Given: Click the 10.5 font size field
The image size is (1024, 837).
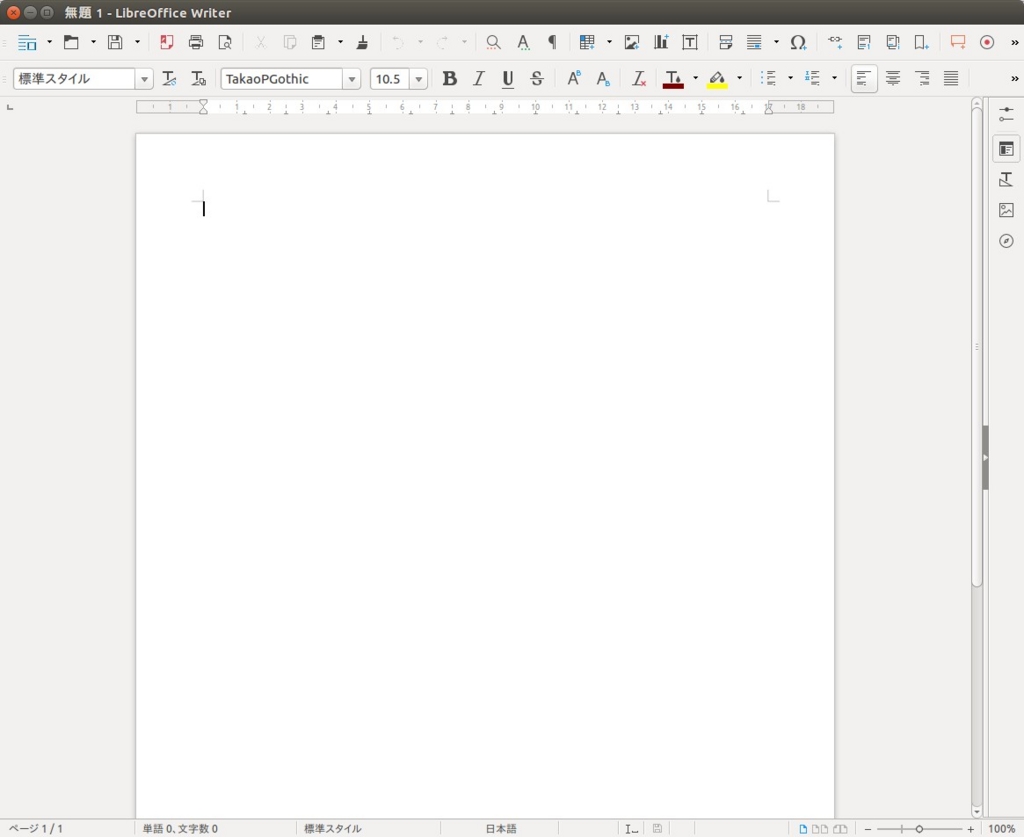Looking at the screenshot, I should coord(390,79).
